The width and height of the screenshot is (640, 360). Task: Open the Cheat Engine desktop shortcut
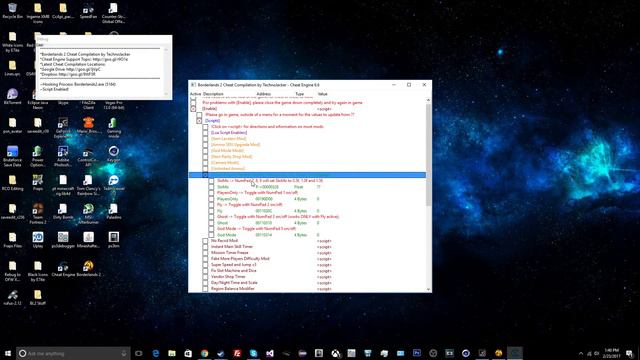63,269
